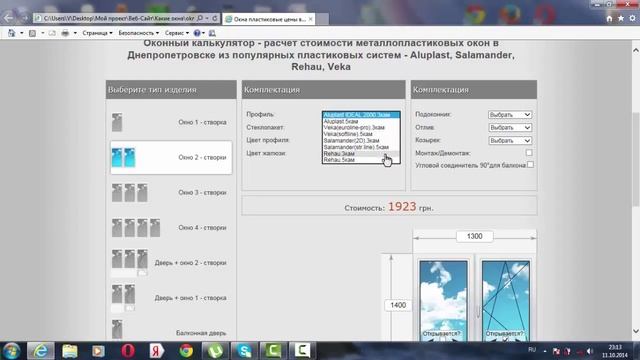This screenshot has width=640, height=360.
Task: Choose 'Aluplast IDEAL 2000 3кам' profile option
Action: (x=361, y=115)
